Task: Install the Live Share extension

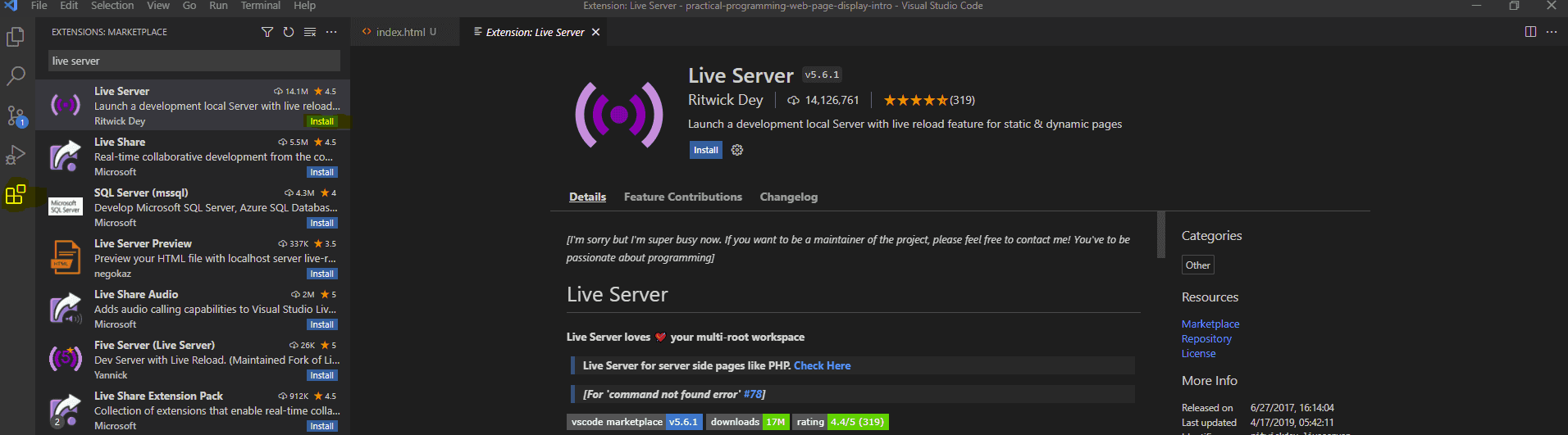Action: (x=321, y=172)
